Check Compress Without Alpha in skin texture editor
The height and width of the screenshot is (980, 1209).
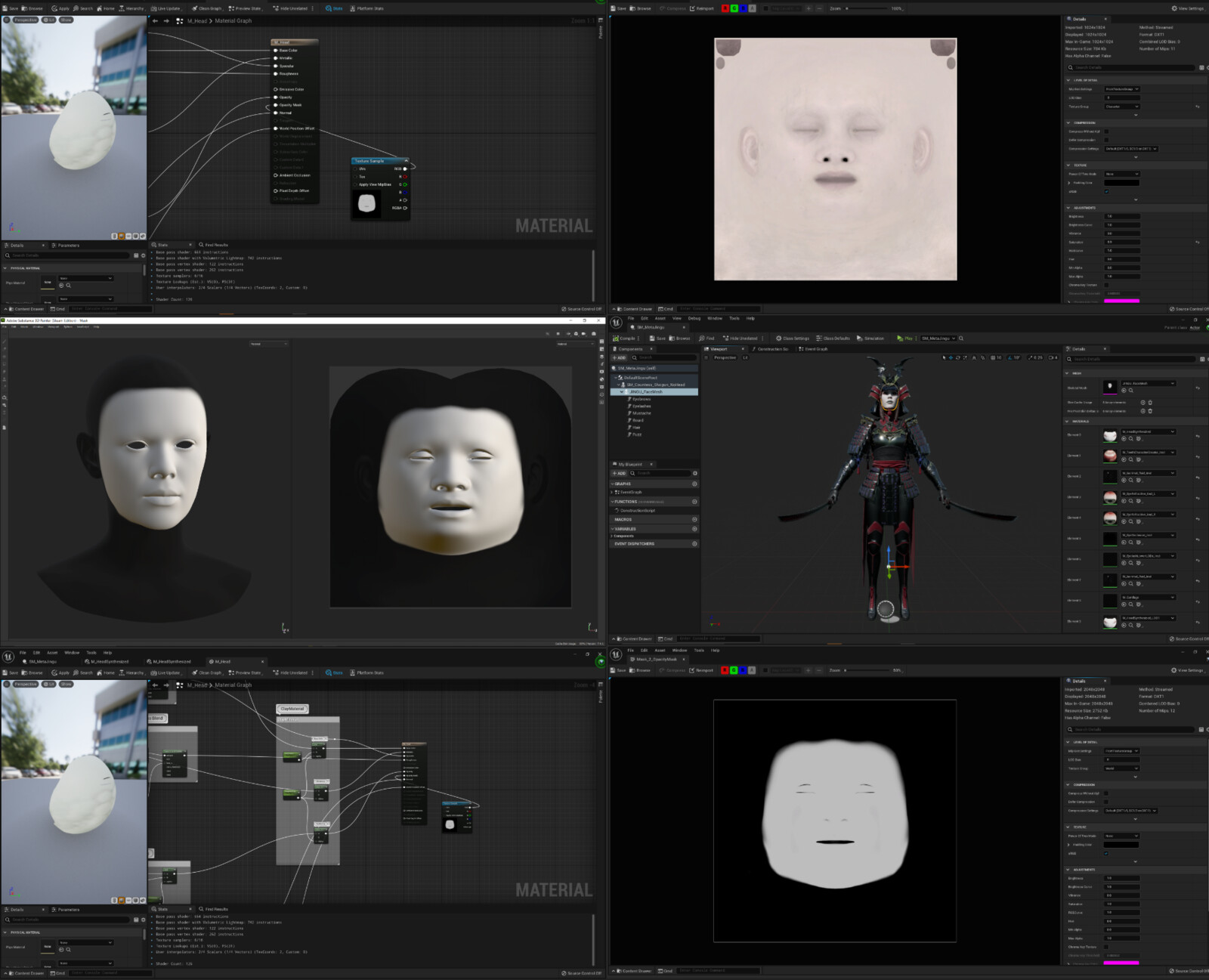coord(1106,131)
